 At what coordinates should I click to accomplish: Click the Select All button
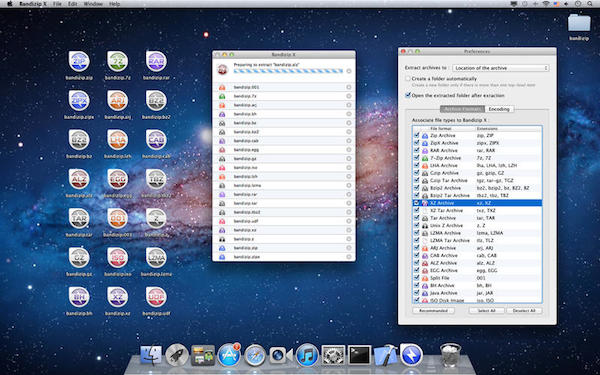(486, 311)
